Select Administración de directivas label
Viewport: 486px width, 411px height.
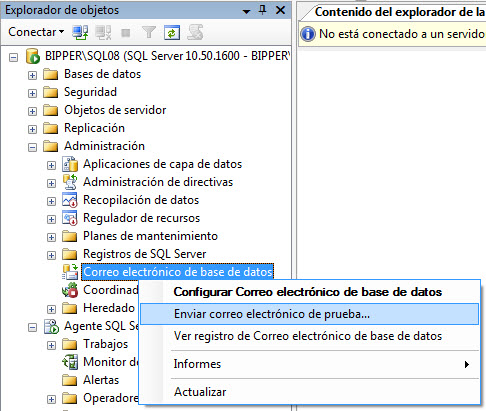click(158, 182)
